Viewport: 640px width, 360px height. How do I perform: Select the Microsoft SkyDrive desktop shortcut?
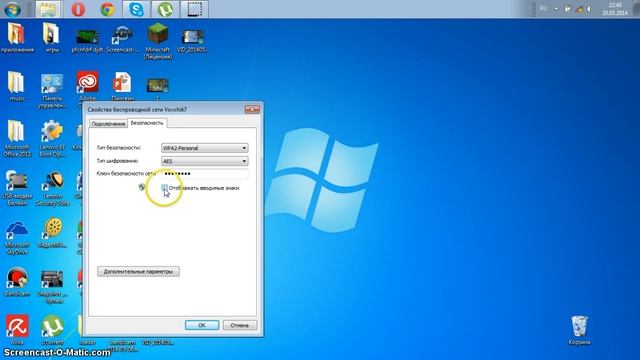click(x=17, y=237)
